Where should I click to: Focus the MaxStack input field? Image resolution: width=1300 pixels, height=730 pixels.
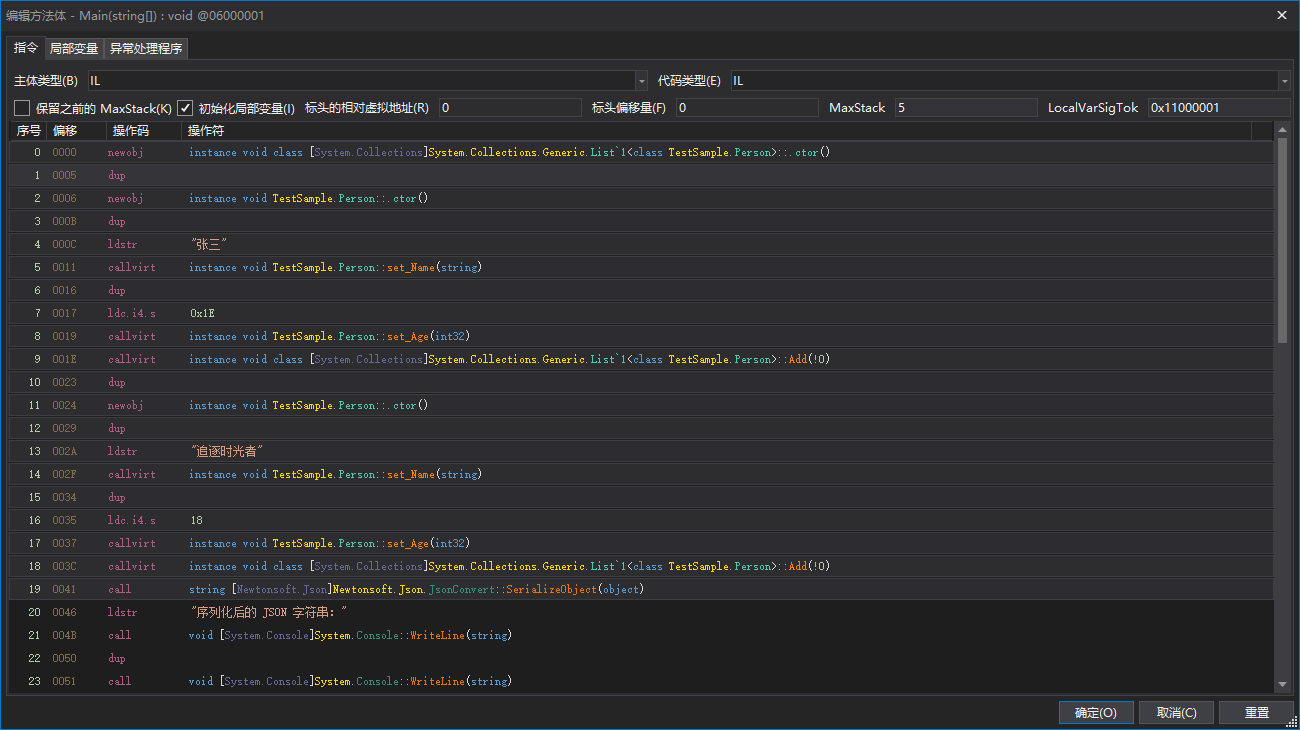[965, 108]
